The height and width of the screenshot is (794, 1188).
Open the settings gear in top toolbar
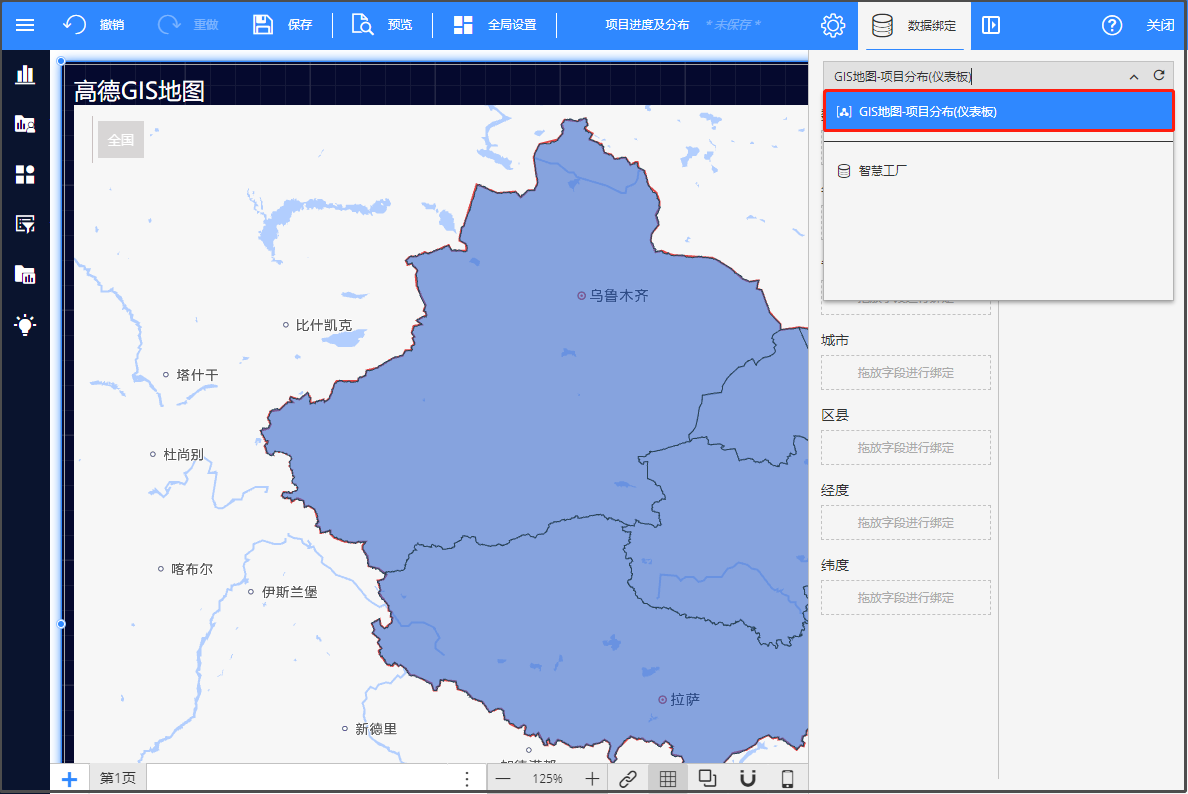click(x=833, y=25)
